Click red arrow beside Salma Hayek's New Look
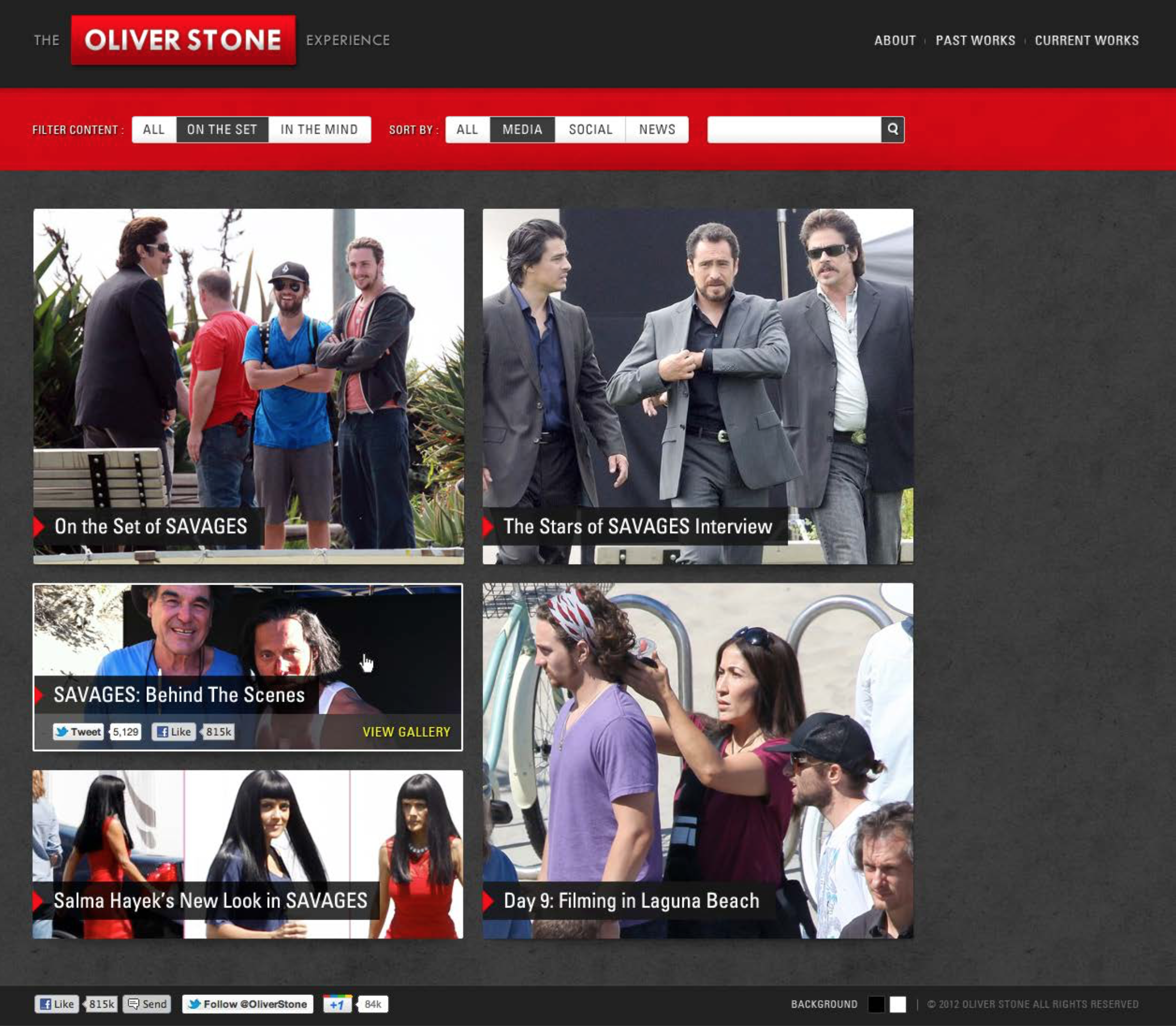 point(38,901)
